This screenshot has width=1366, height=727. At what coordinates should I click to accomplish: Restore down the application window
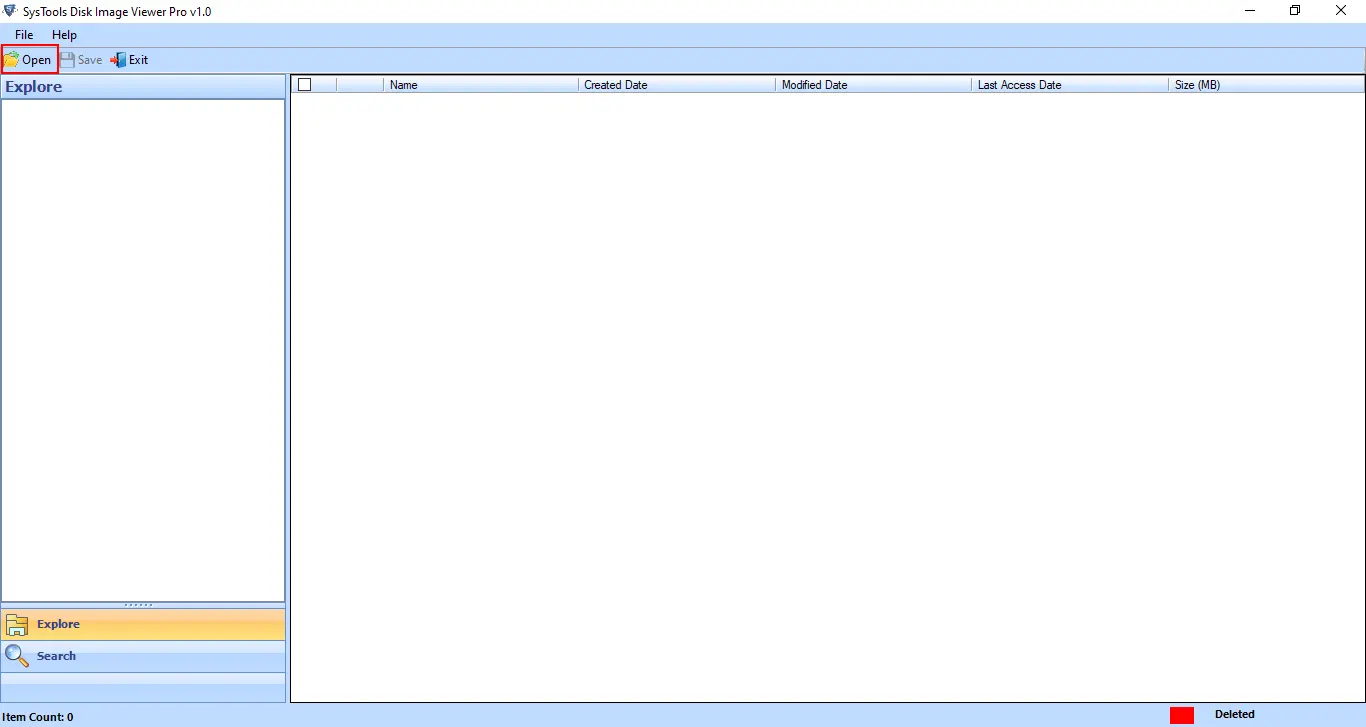[x=1295, y=11]
